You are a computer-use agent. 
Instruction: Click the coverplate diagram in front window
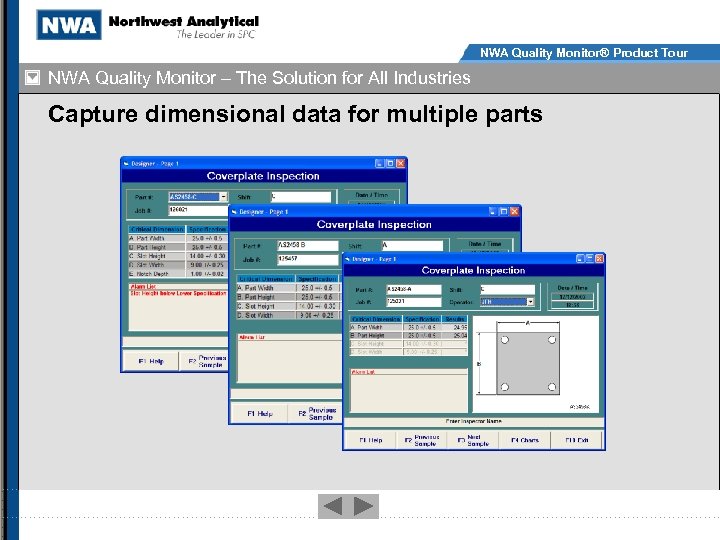[x=535, y=364]
